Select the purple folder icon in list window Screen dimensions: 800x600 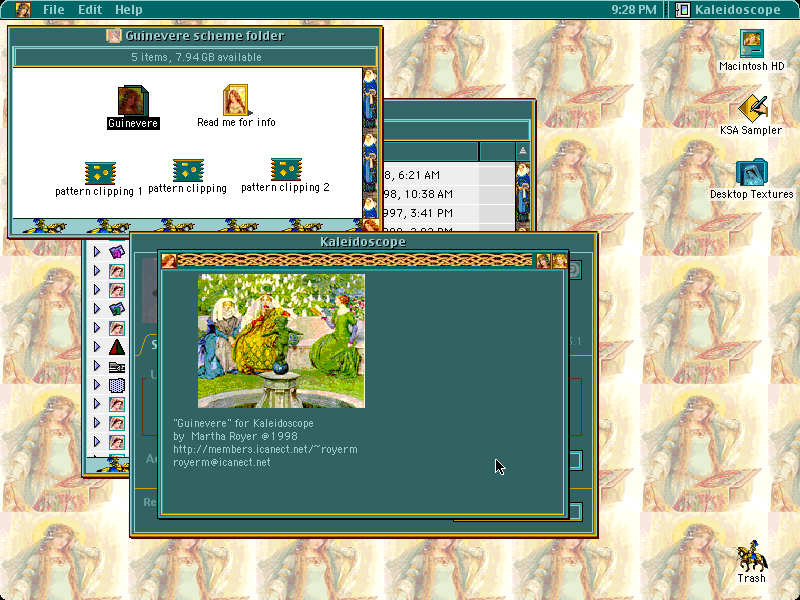click(117, 252)
